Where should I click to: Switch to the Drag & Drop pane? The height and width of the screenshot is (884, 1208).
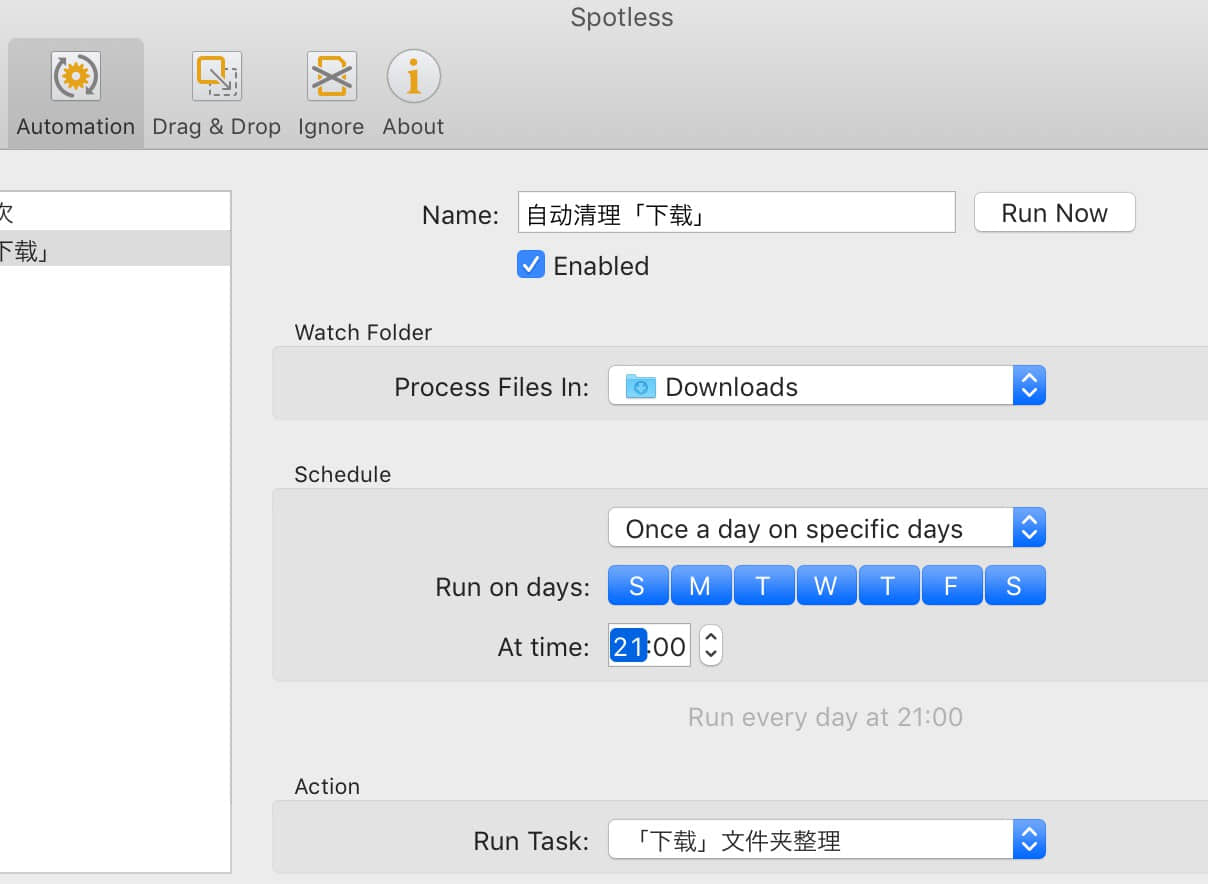tap(216, 94)
